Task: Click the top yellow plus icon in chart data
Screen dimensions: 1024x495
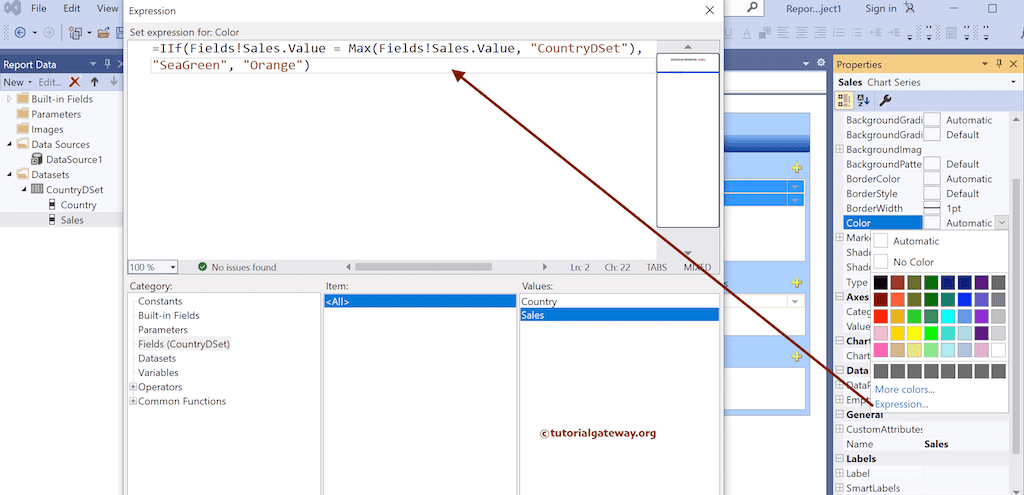Action: point(796,168)
